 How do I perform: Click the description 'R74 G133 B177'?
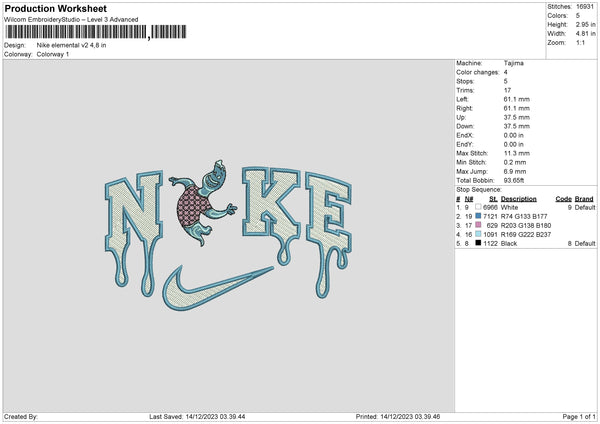tap(524, 217)
